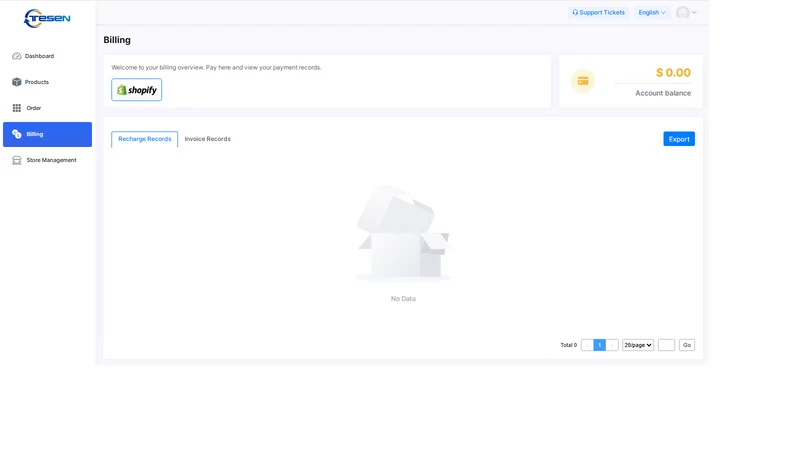Click the Store Management shop icon
The height and width of the screenshot is (450, 800).
(17, 160)
